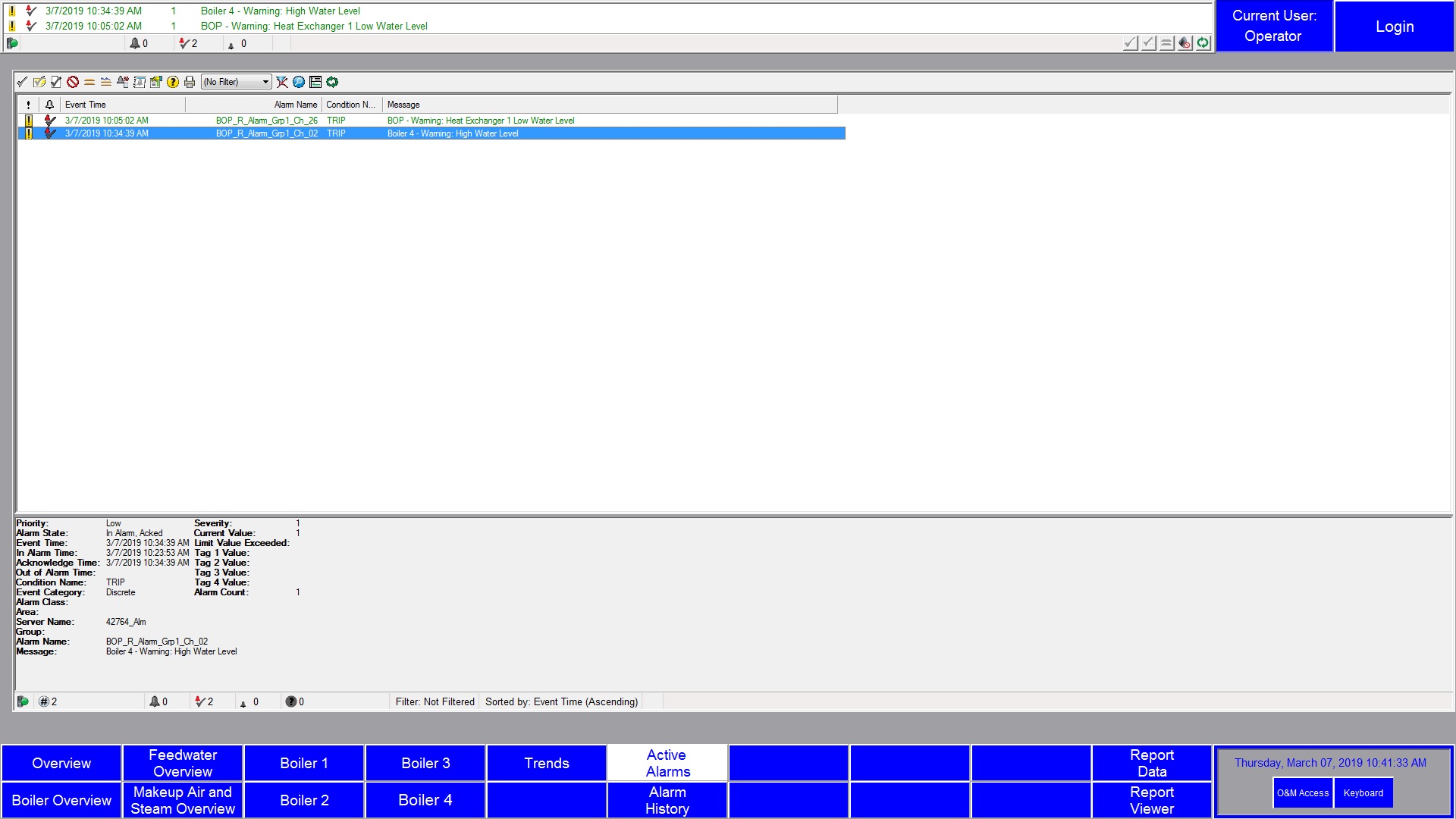Viewport: 1456px width, 819px height.
Task: Click the acknowledge checkmark in banner toolbar
Action: coord(1130,43)
